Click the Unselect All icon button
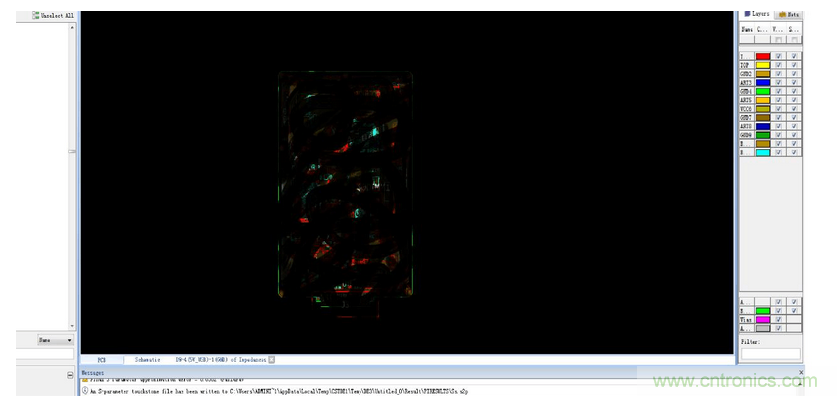This screenshot has width=837, height=396. [x=36, y=15]
